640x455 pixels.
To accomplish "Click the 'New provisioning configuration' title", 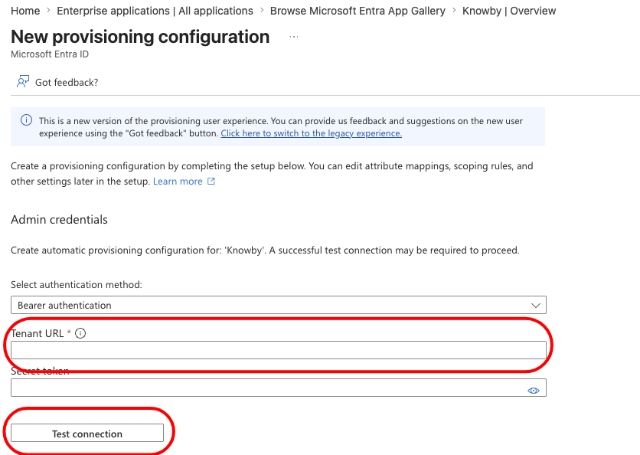I will (x=140, y=37).
